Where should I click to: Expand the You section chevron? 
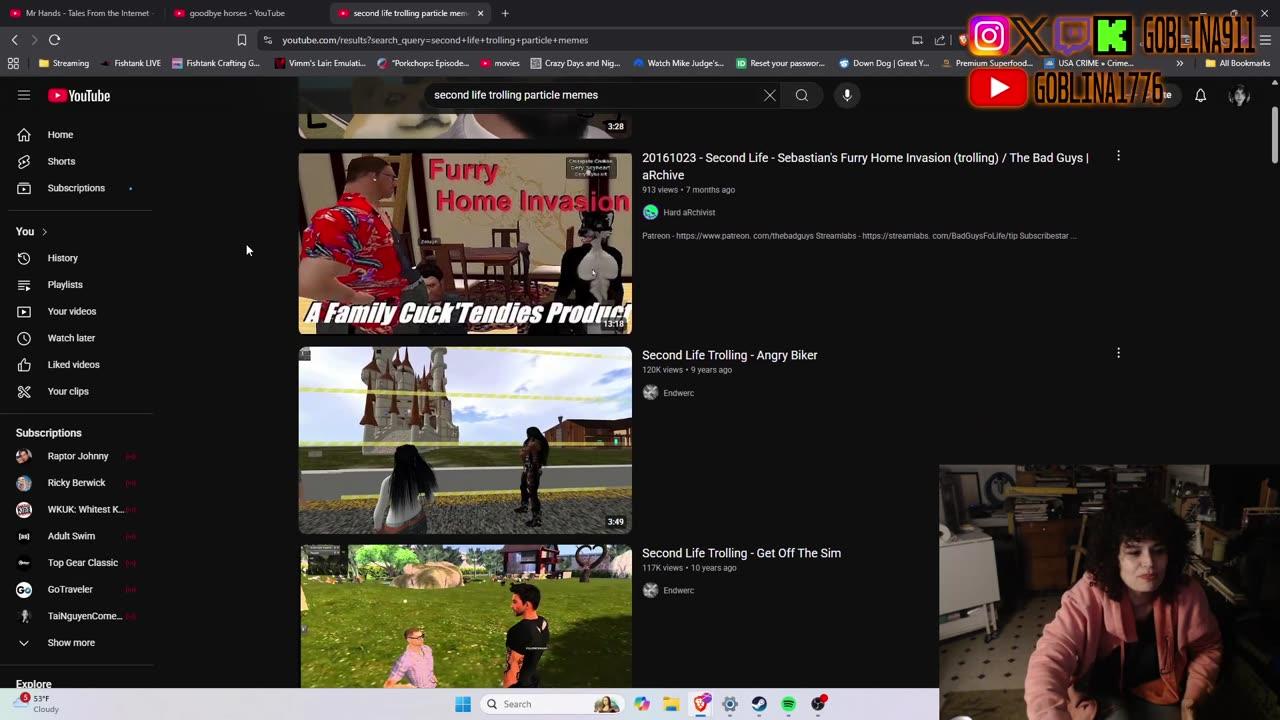tap(44, 232)
